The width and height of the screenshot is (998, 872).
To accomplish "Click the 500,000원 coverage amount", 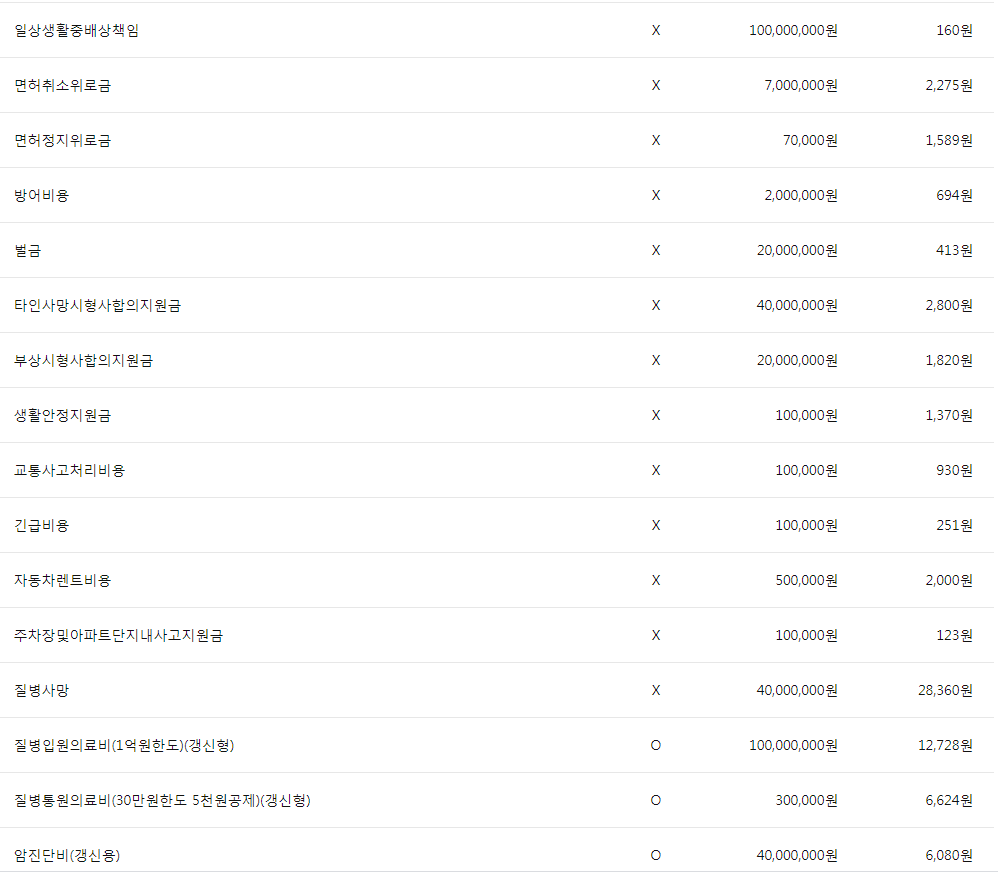I will [806, 580].
